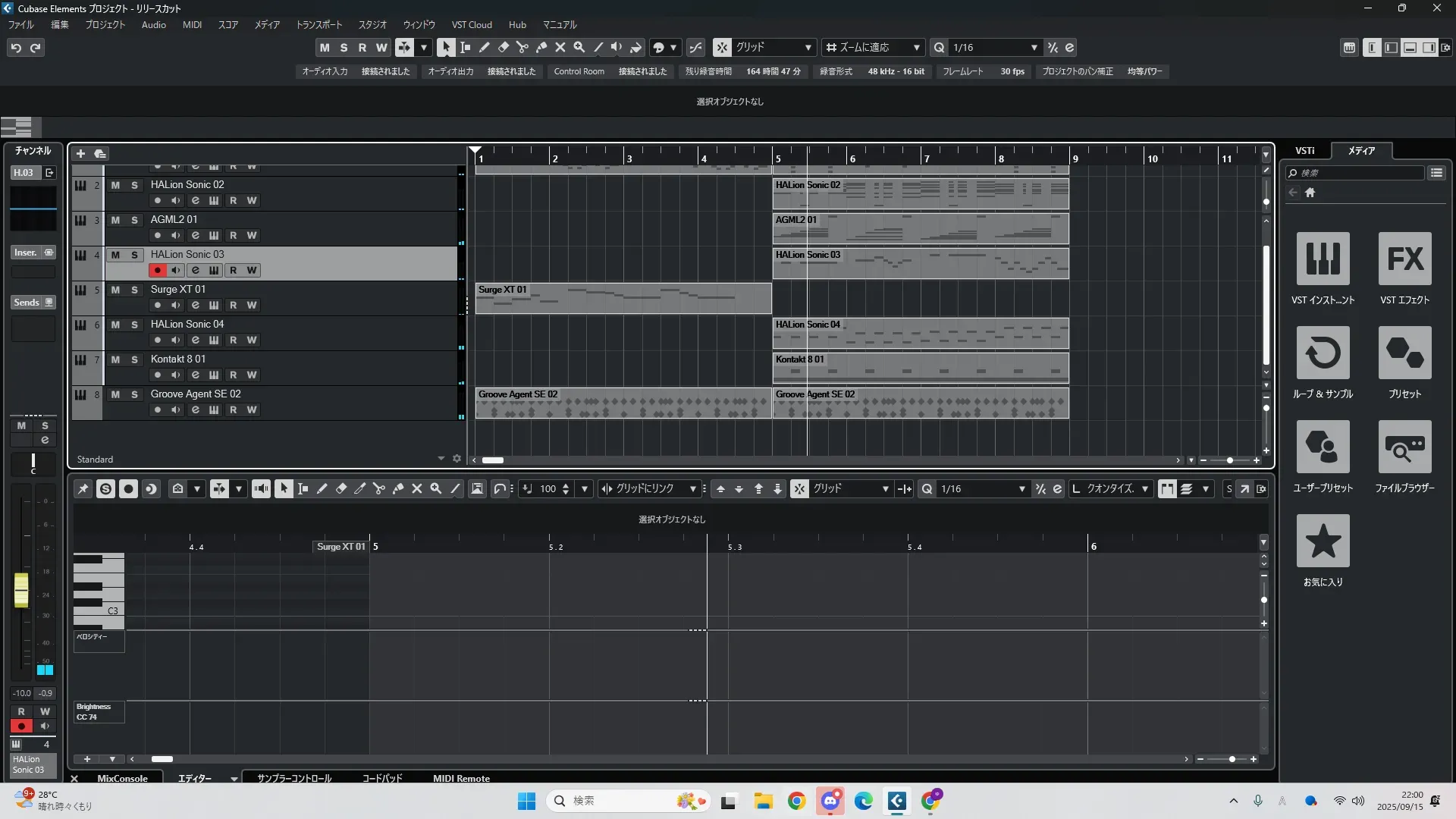Click the Add Track plus icon
Viewport: 1456px width, 819px height.
point(80,153)
